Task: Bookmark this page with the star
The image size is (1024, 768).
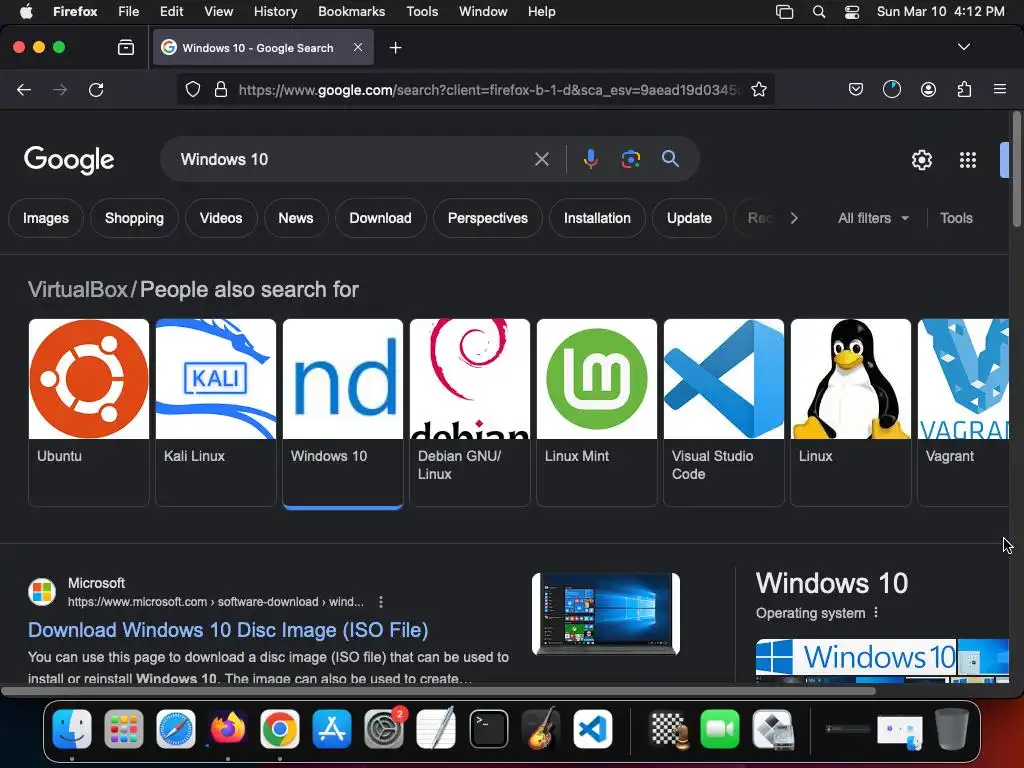Action: 758,89
